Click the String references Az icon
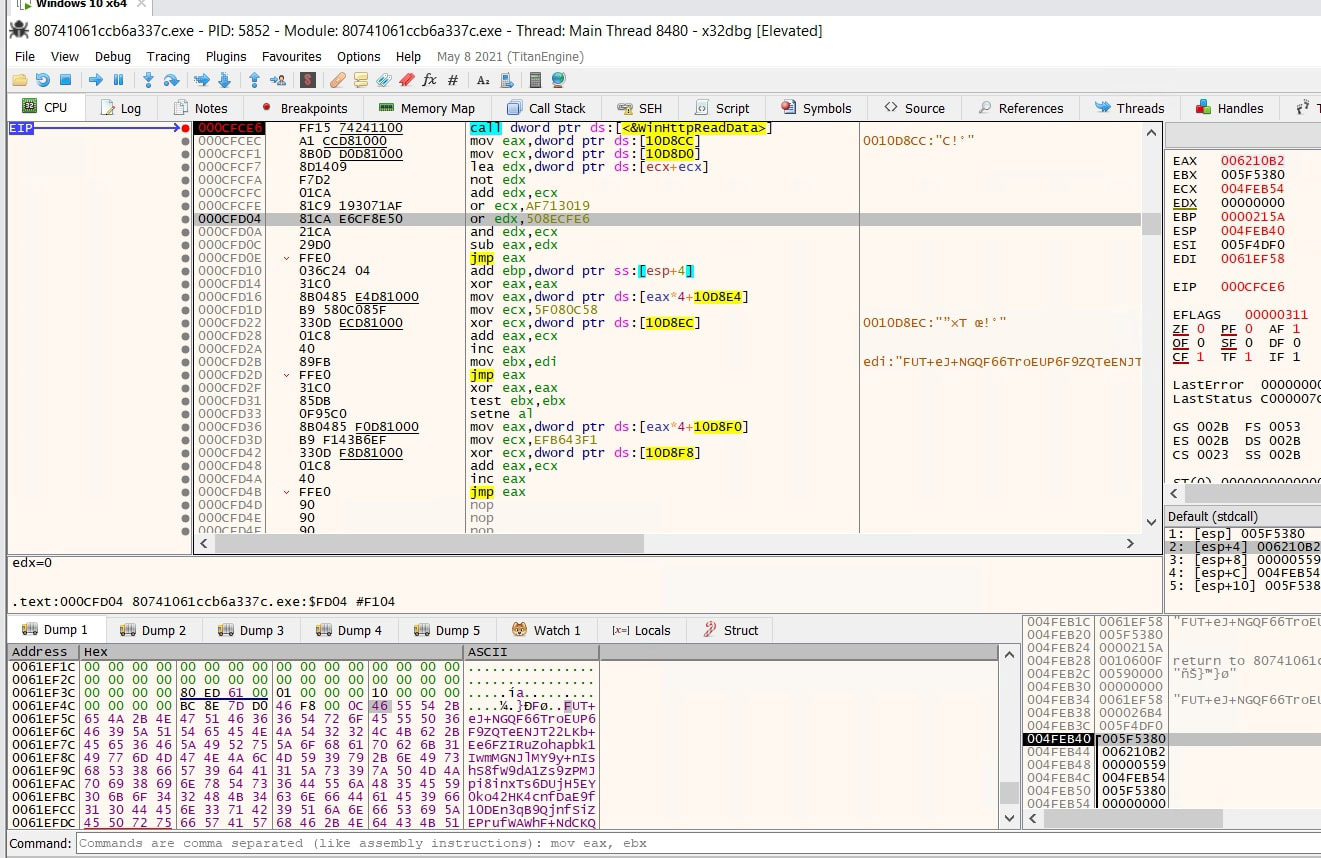Viewport: 1321px width, 858px height. tap(483, 80)
